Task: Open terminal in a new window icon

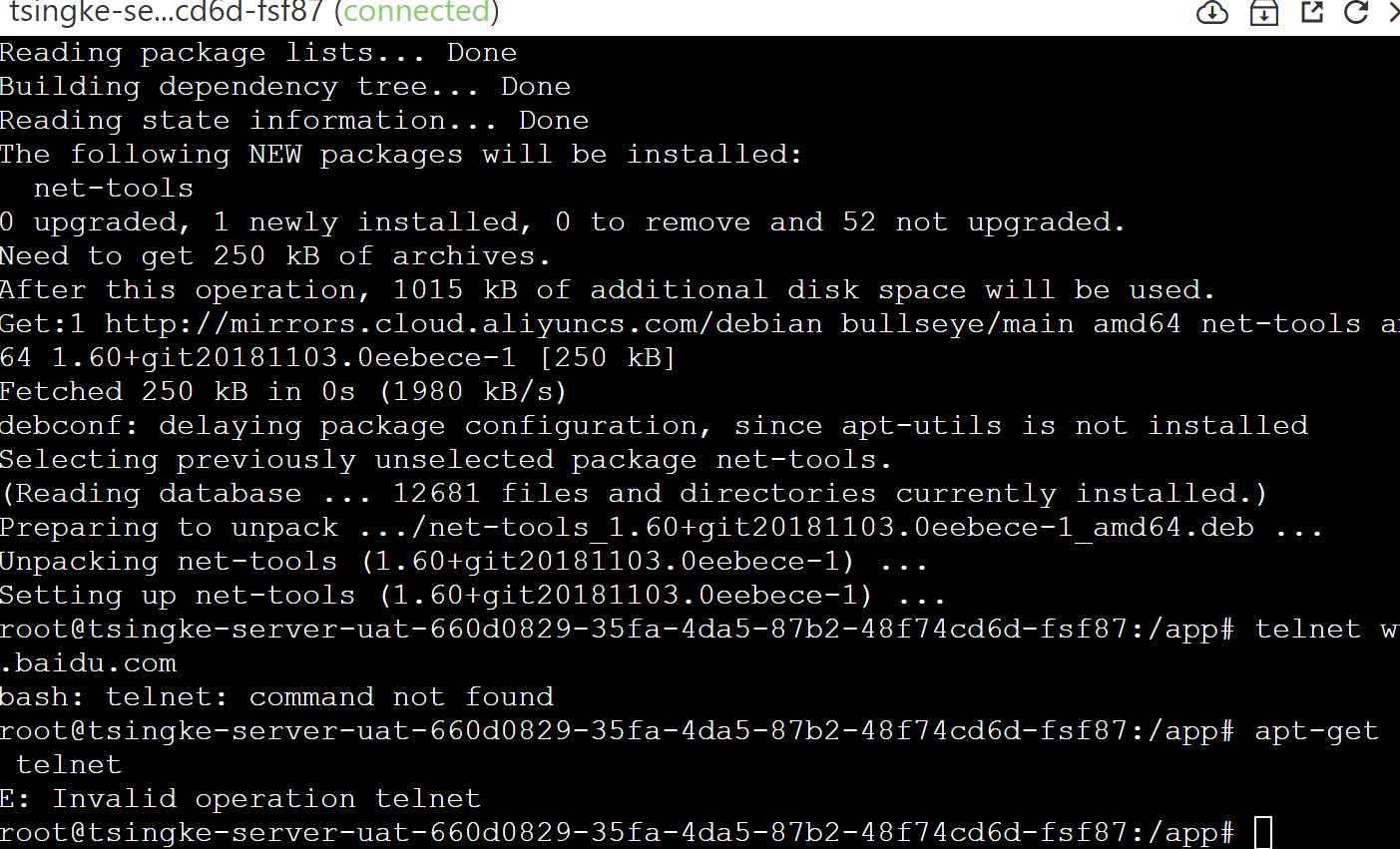Action: tap(1312, 12)
